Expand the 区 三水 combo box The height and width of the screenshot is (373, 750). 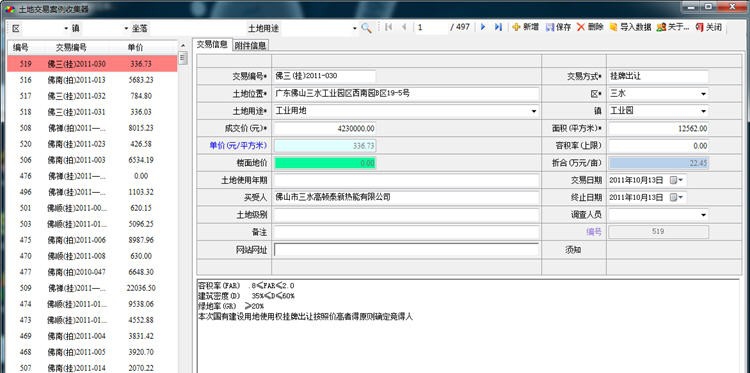click(x=704, y=94)
